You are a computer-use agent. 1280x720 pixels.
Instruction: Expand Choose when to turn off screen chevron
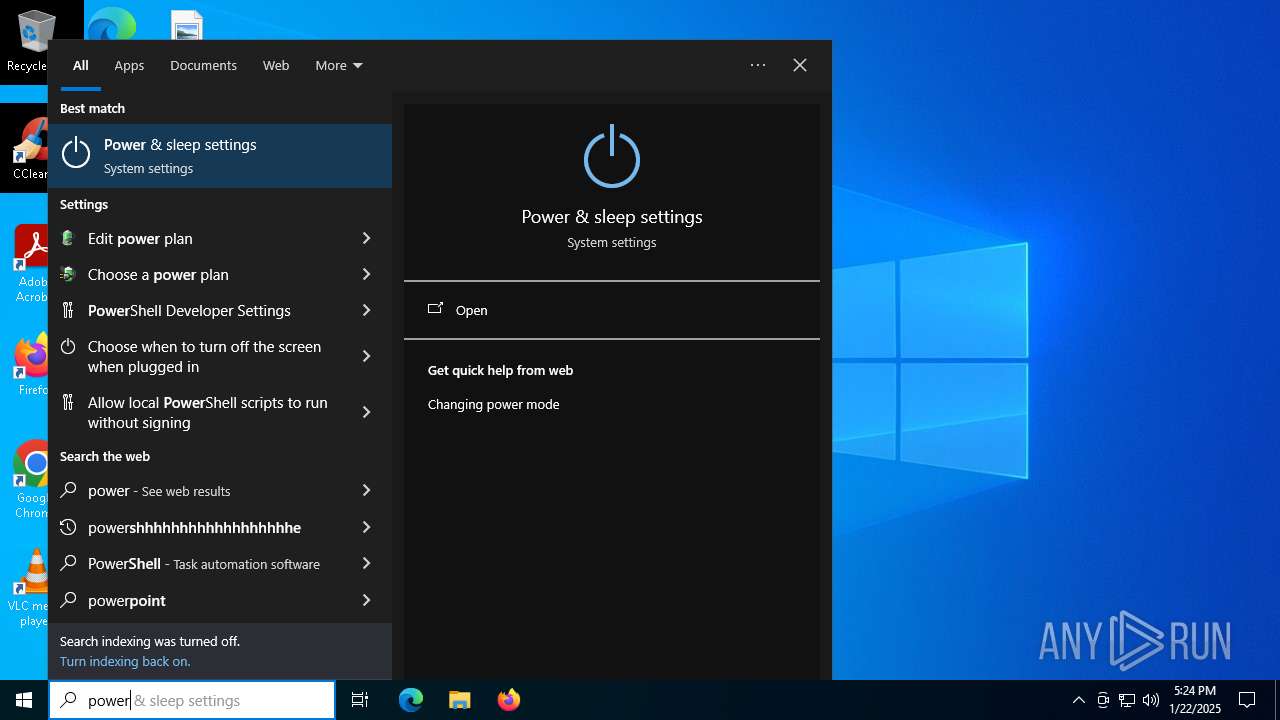366,356
